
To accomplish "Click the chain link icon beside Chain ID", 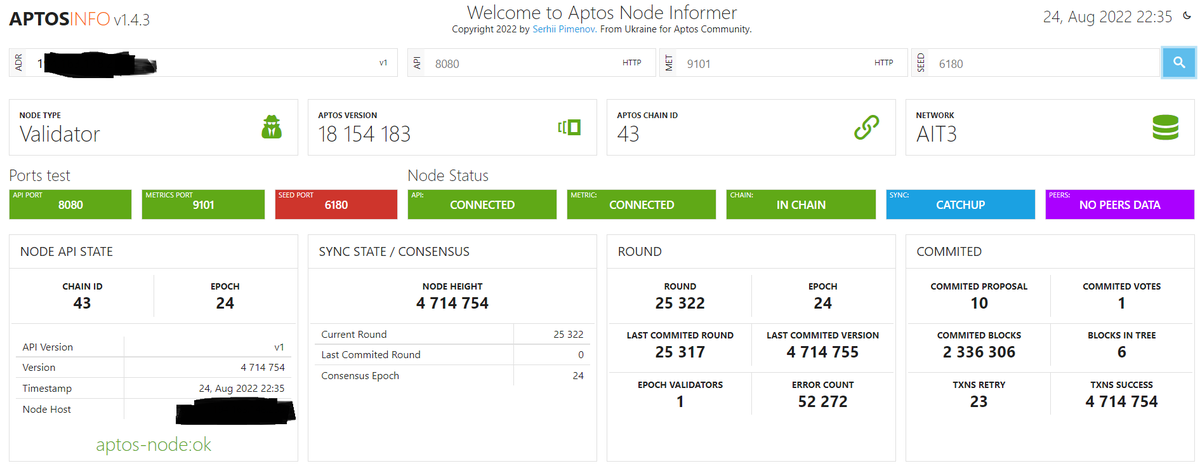I will (866, 127).
